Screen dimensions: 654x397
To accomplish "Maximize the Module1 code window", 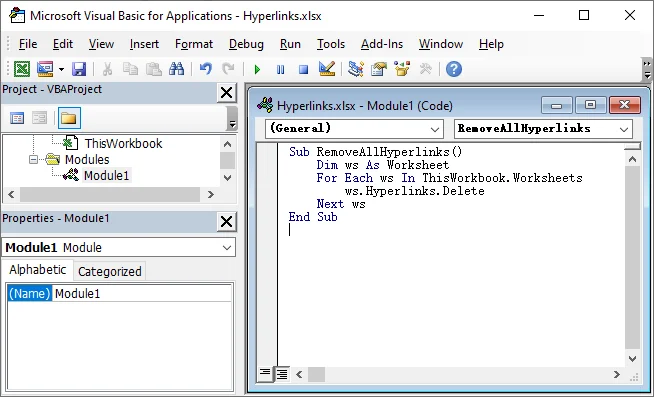I will tap(590, 105).
